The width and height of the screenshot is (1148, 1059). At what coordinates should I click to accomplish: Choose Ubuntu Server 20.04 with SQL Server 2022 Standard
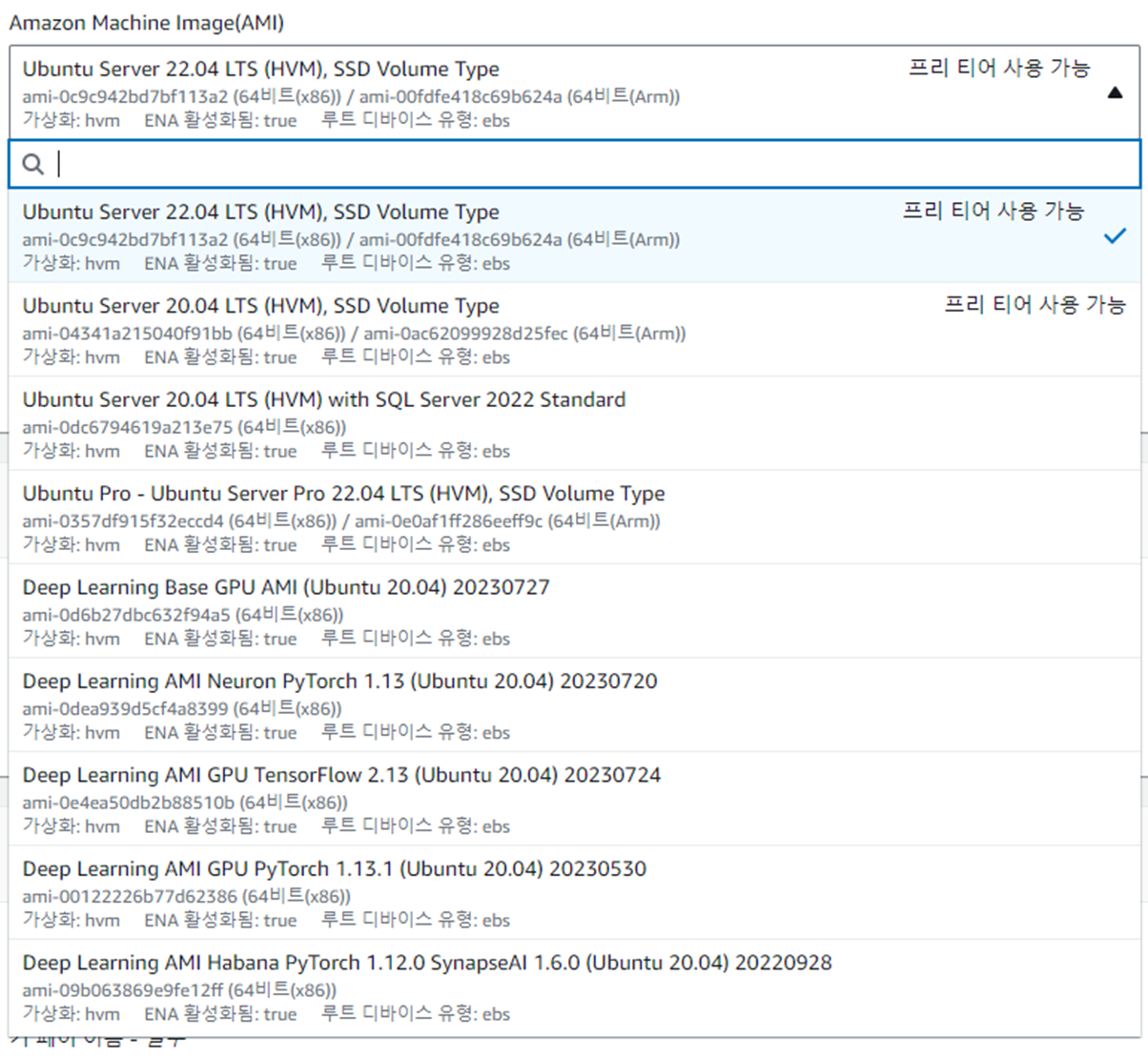[x=574, y=423]
